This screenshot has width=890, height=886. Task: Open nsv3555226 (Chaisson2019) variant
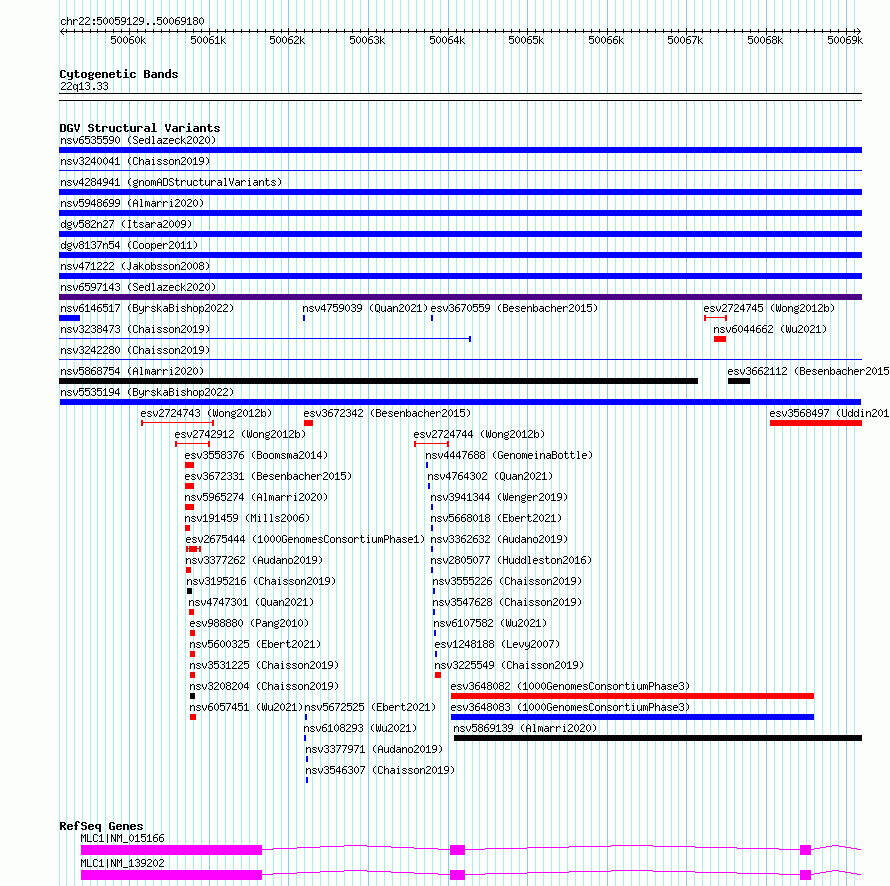point(507,581)
